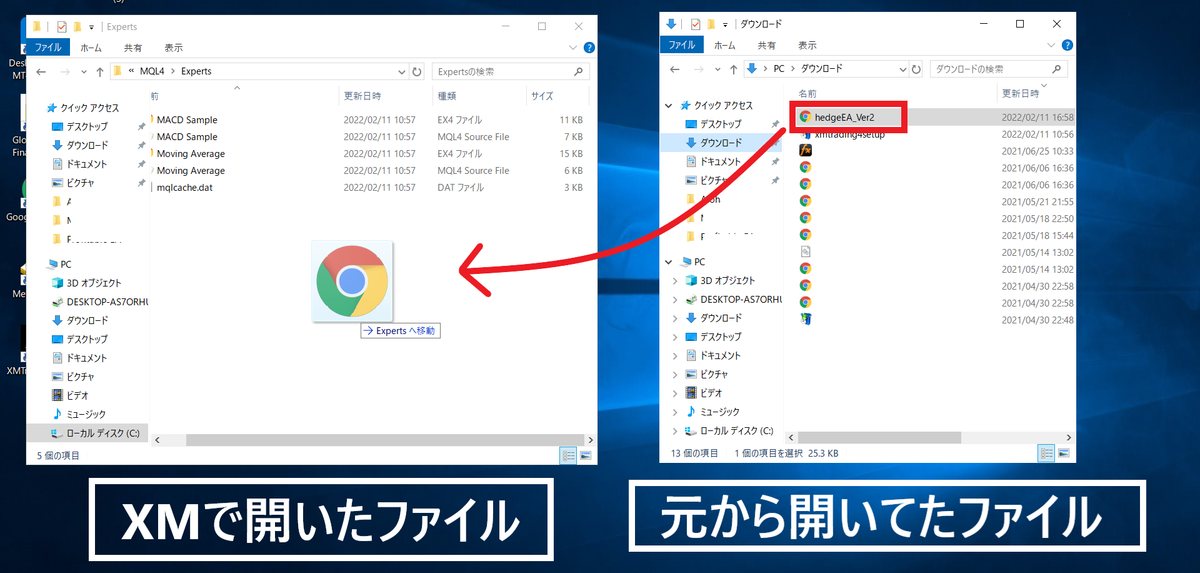
Task: Select the installer file dated 2021/04/30 22:48
Action: coord(805,319)
